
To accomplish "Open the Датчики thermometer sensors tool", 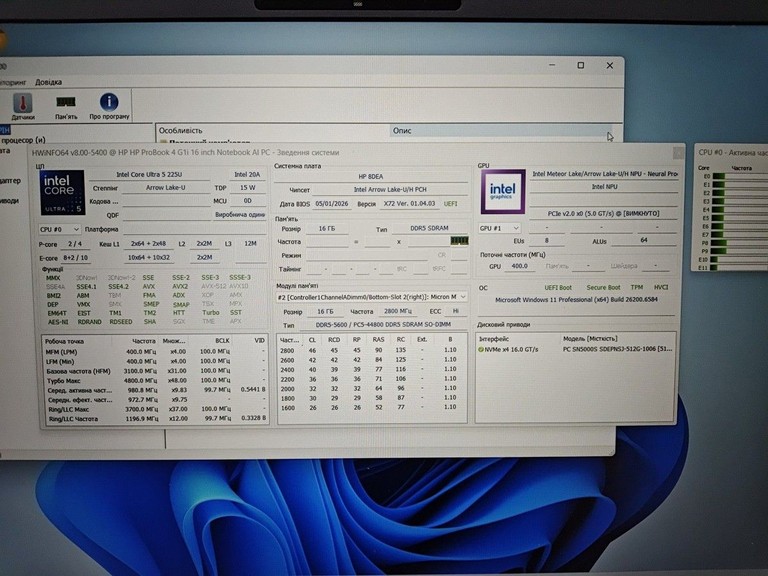I will coord(23,106).
